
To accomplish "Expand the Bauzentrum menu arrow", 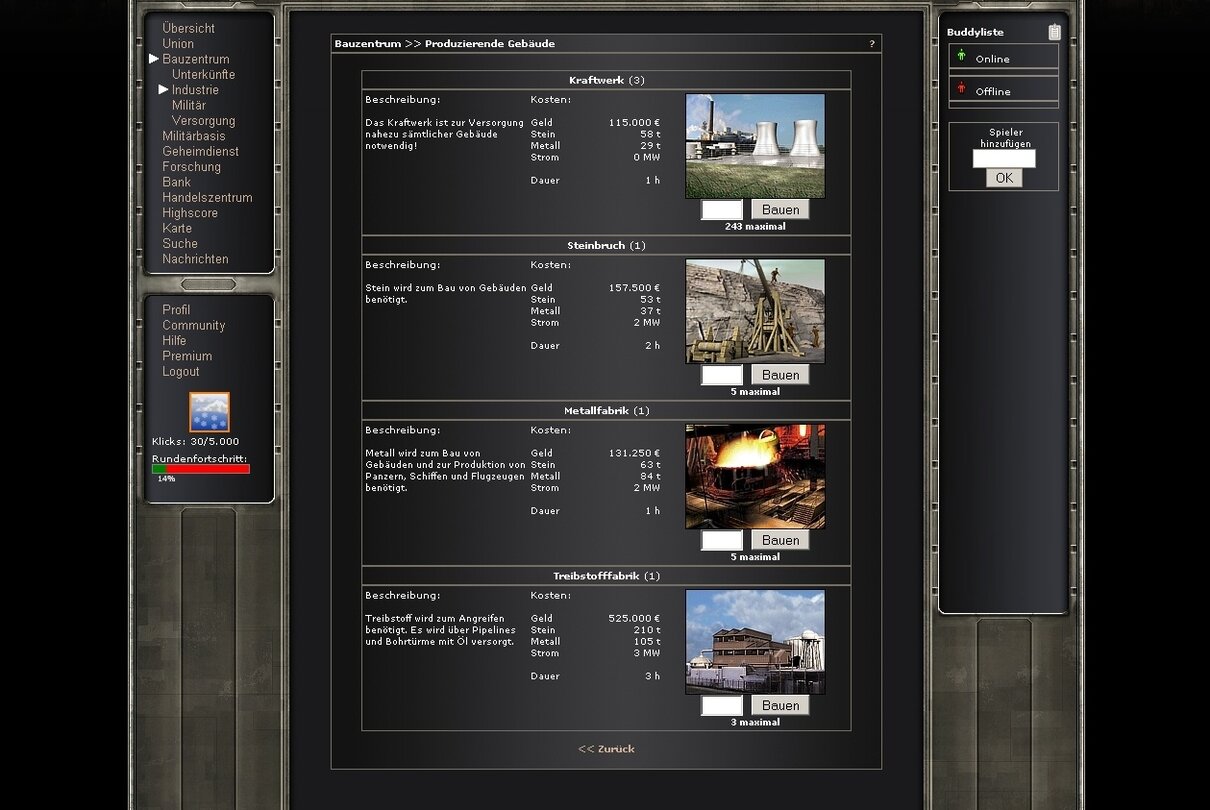I will pos(154,59).
